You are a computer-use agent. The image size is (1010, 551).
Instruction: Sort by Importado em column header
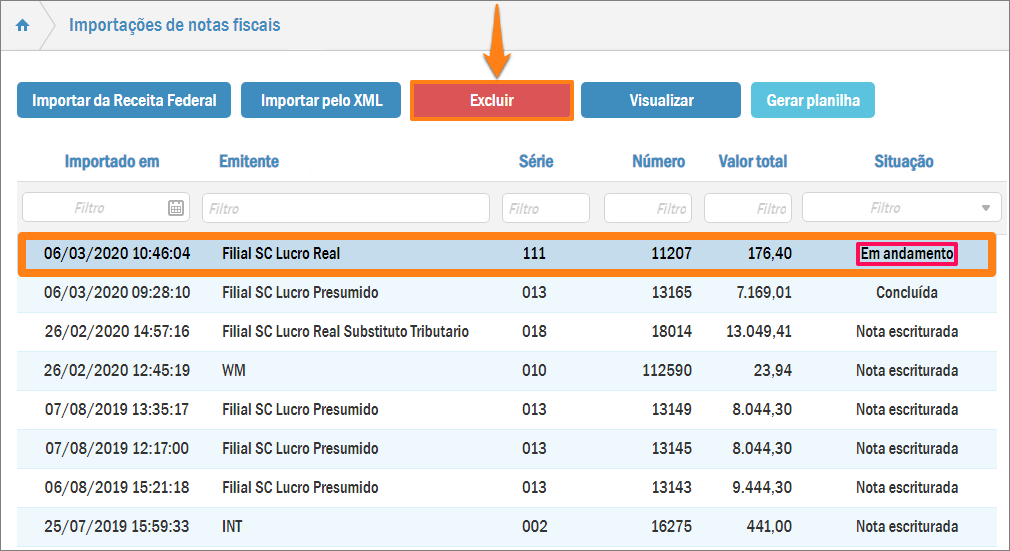112,161
